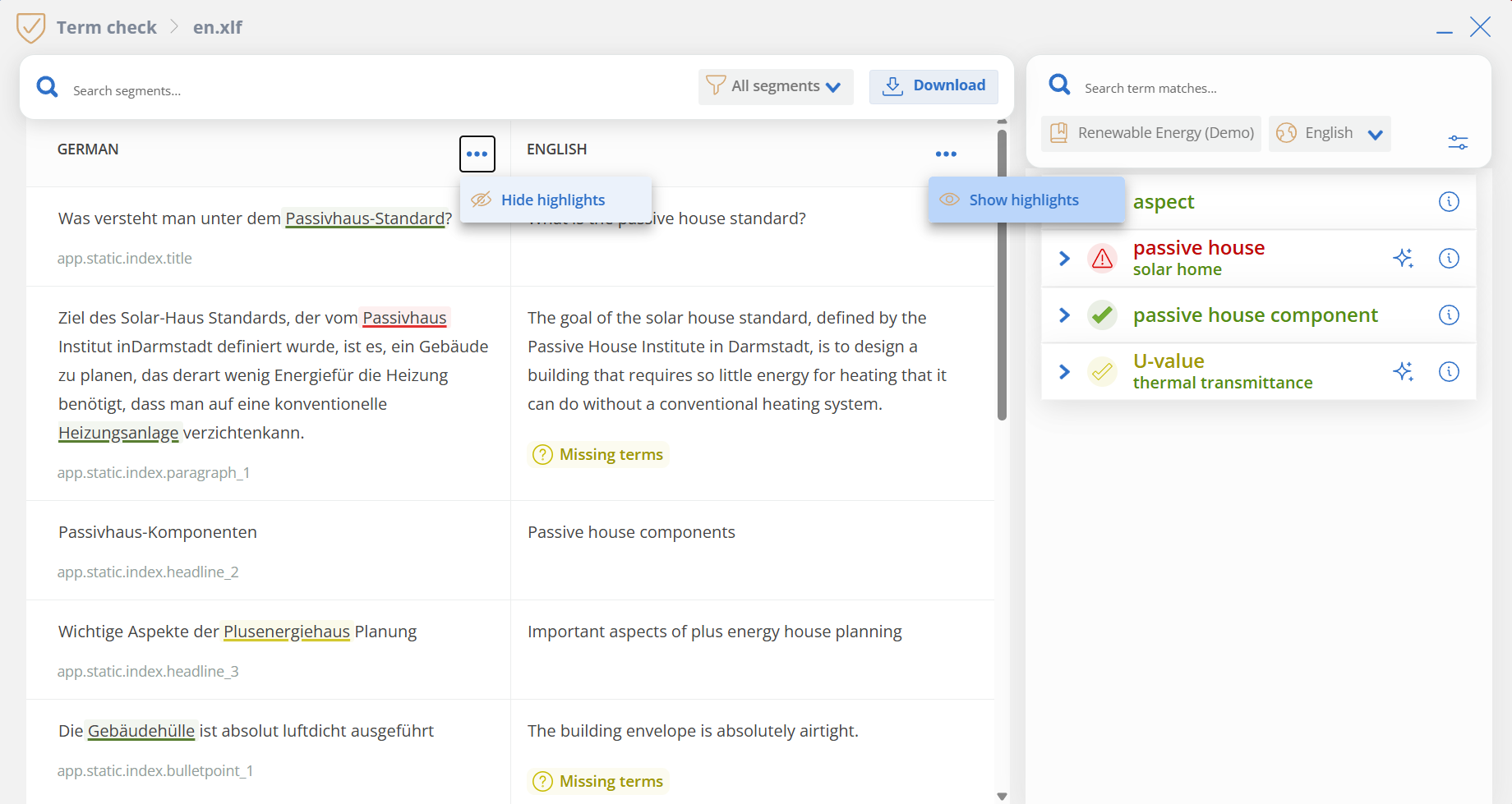This screenshot has height=804, width=1512.
Task: Click the globe icon beside English
Action: click(1286, 133)
